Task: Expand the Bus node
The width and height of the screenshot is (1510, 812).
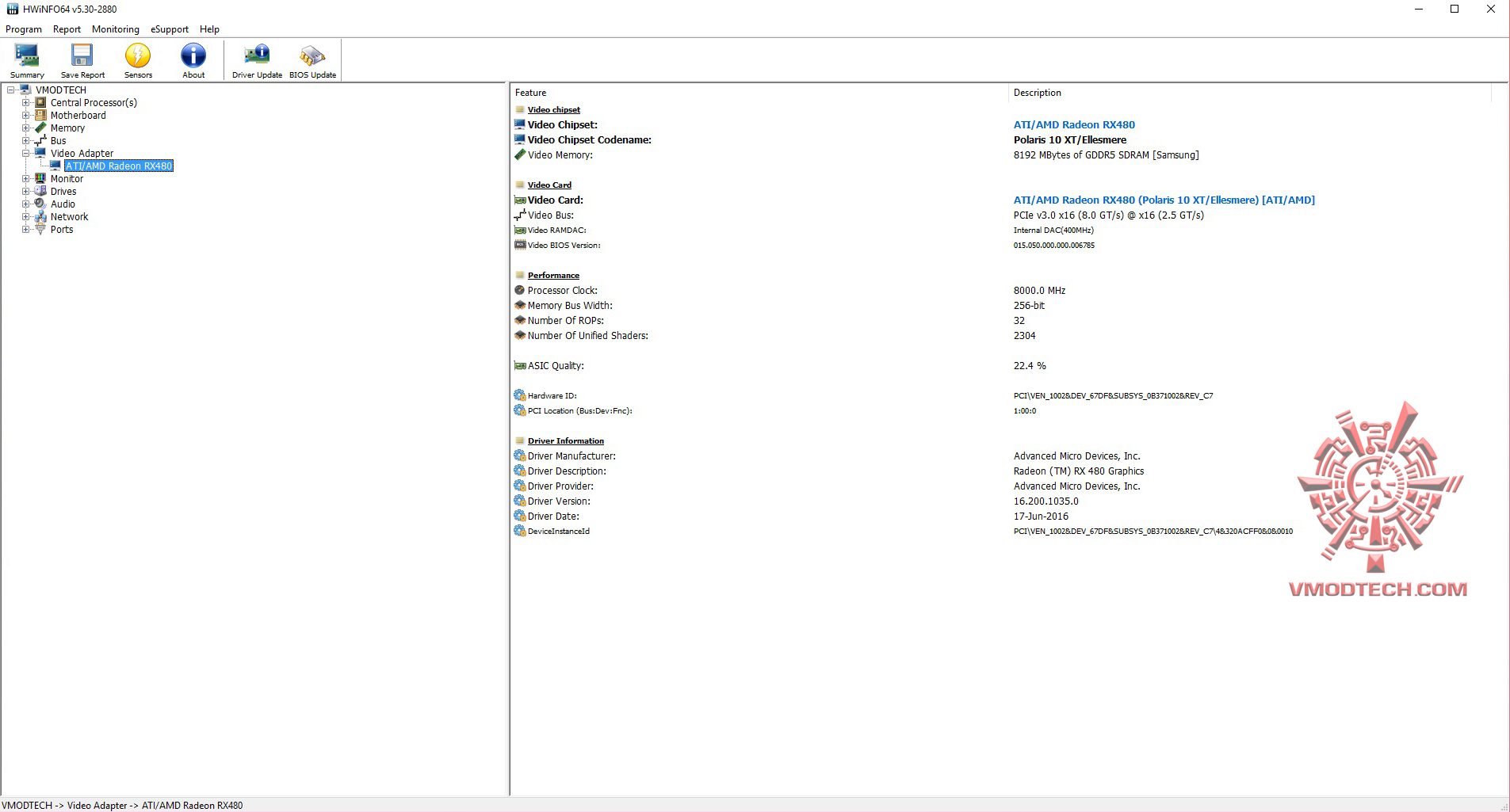Action: point(26,141)
